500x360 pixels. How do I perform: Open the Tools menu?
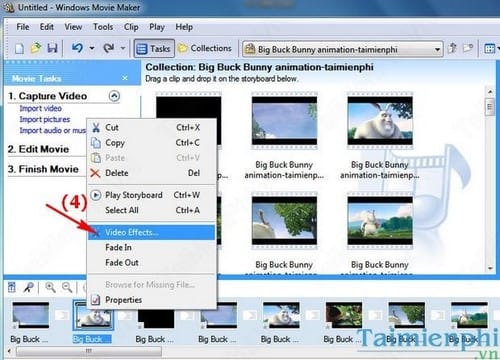(x=103, y=27)
